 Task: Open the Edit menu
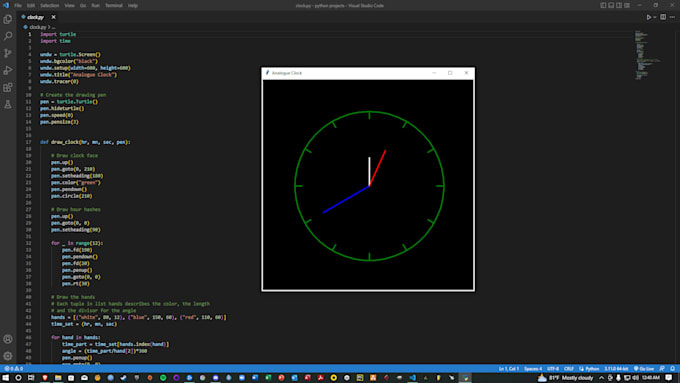click(x=31, y=6)
